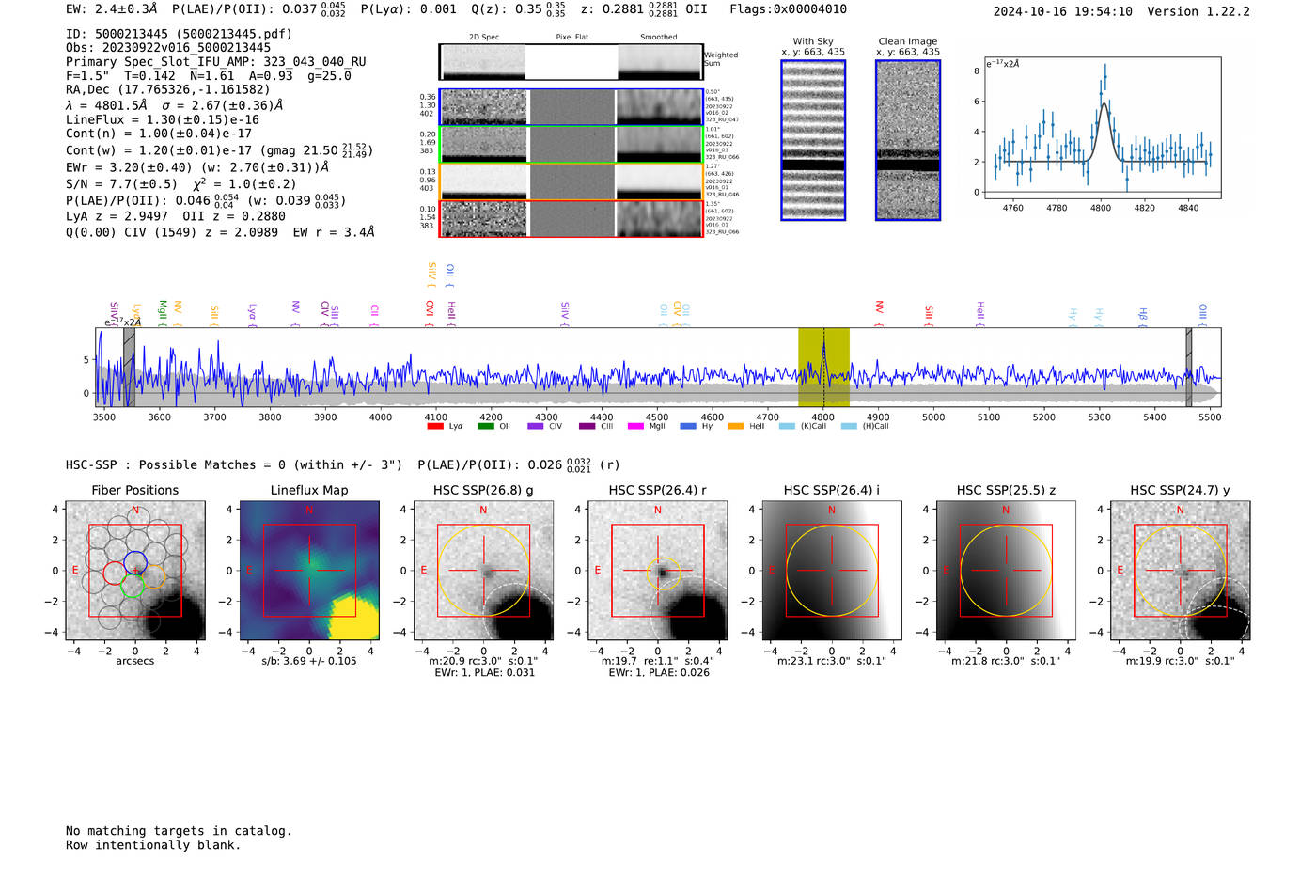1316x896 pixels.
Task: Click the 'S/N = 7.7(±0.5)' text
Action: (121, 184)
